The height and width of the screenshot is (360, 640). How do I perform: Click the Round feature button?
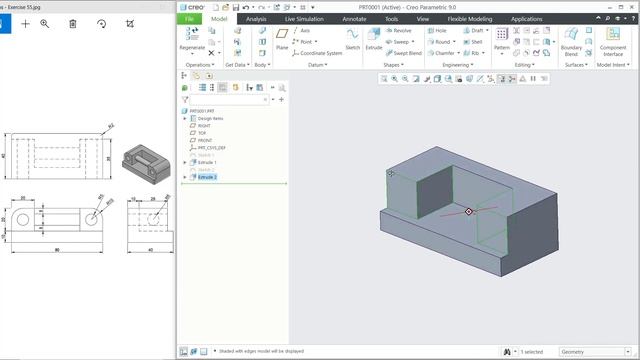[x=439, y=42]
